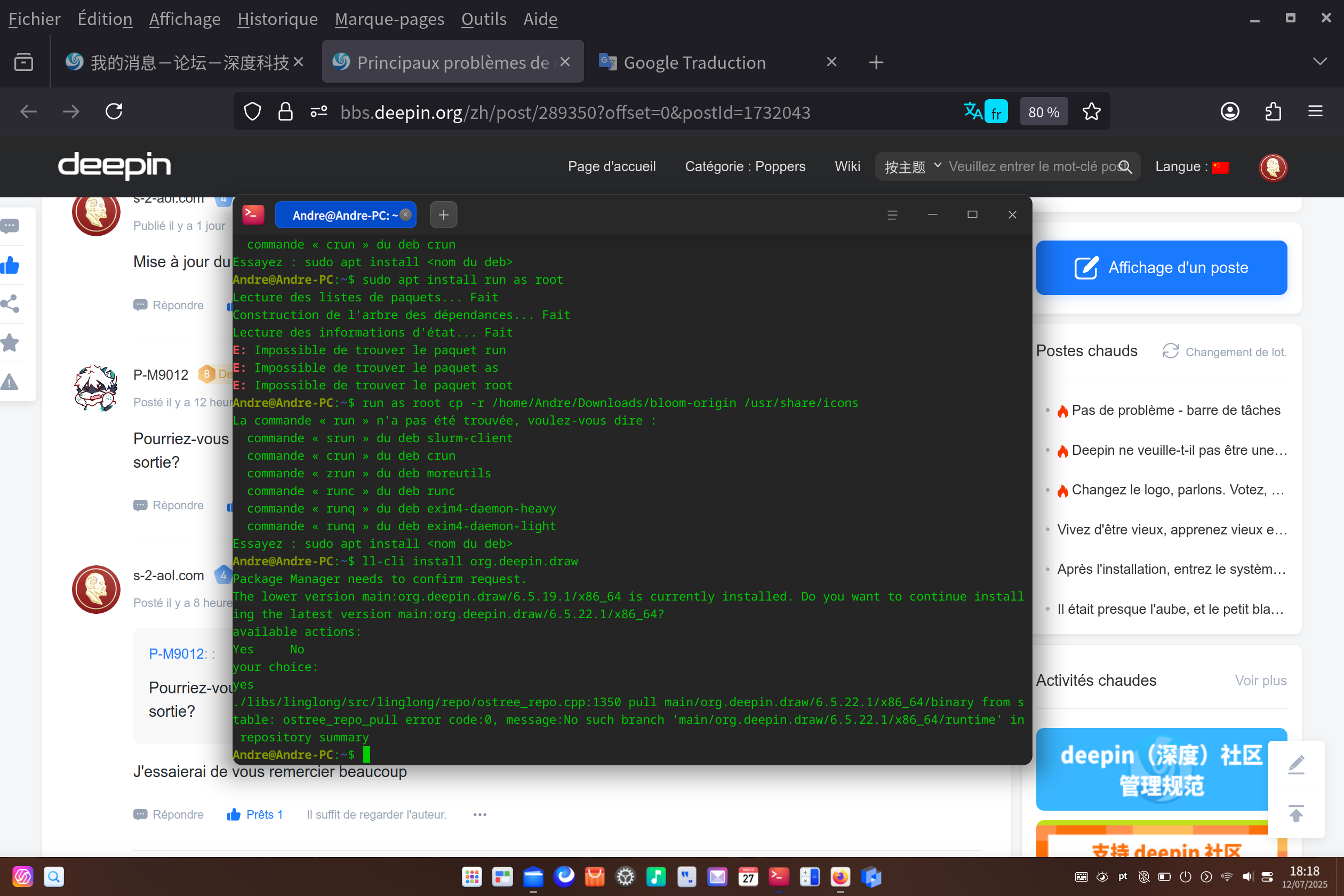Open the Firefox account icon
The image size is (1344, 896).
[x=1230, y=111]
